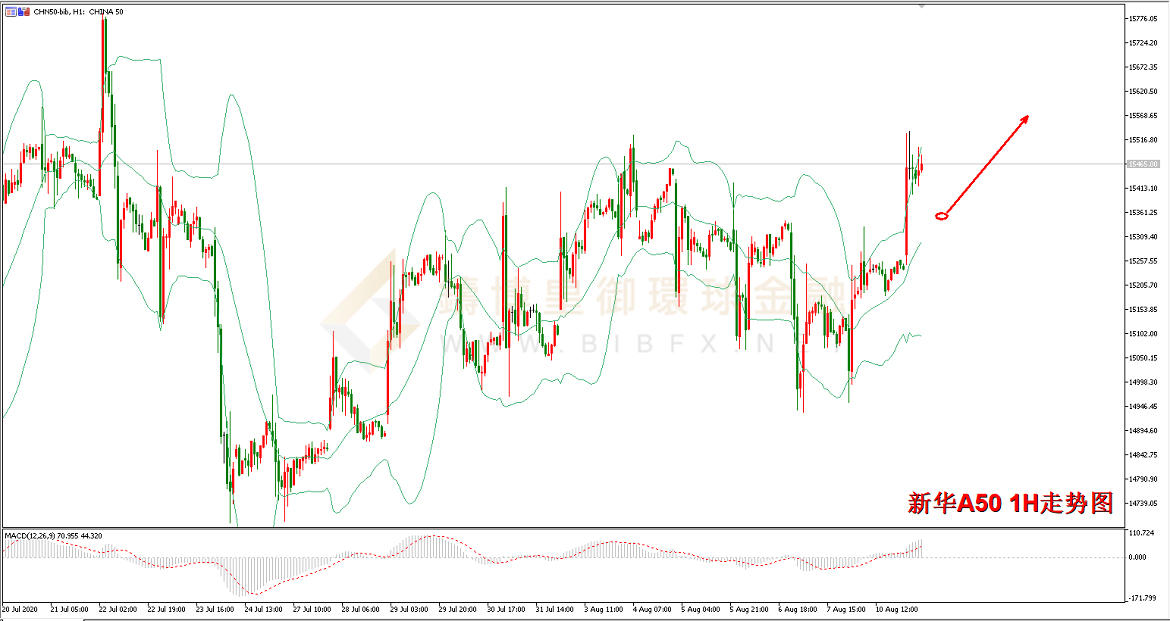This screenshot has width=1170, height=621.
Task: Select the 20 Jul 2020 date label
Action: coord(22,608)
